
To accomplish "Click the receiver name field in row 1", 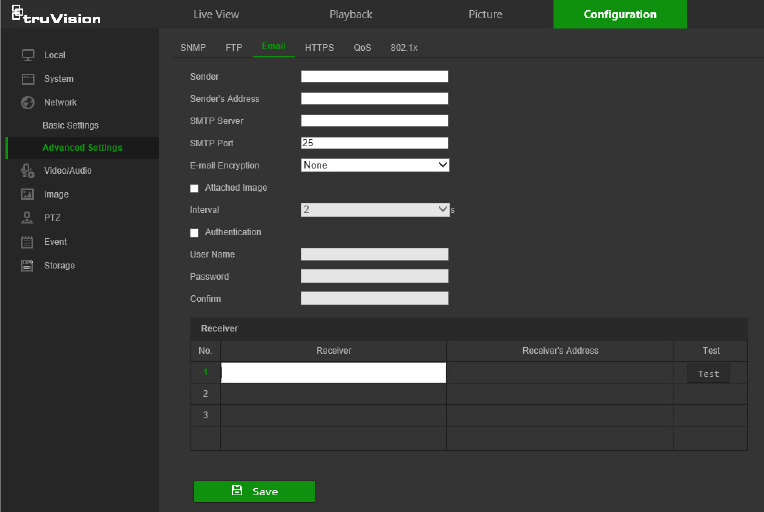I will point(333,373).
